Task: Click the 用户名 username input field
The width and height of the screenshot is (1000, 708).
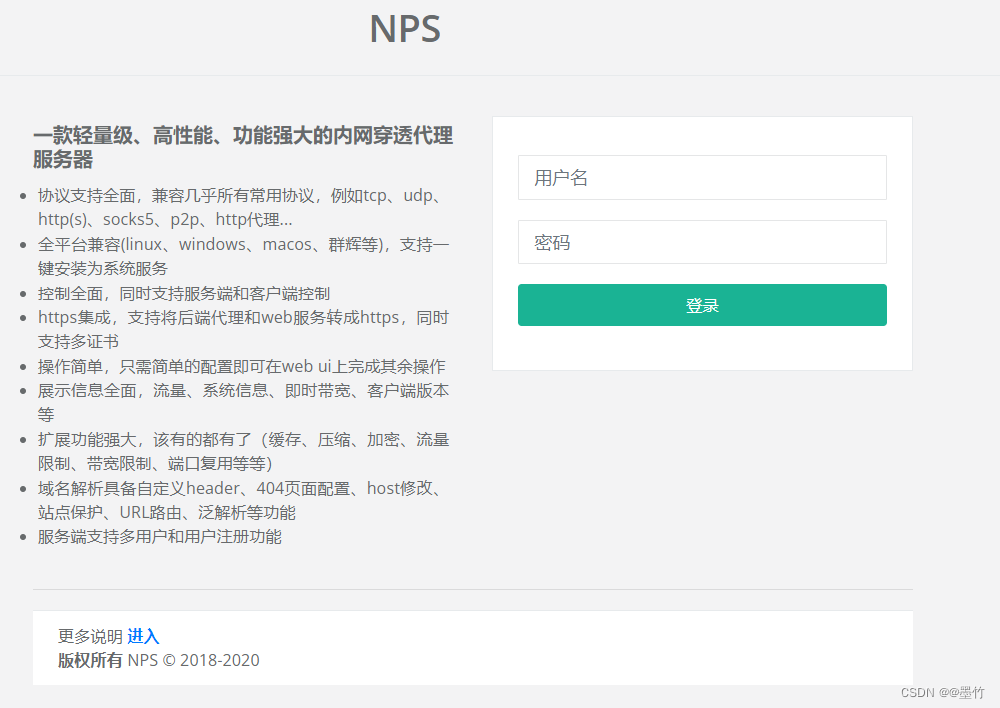Action: click(x=701, y=177)
